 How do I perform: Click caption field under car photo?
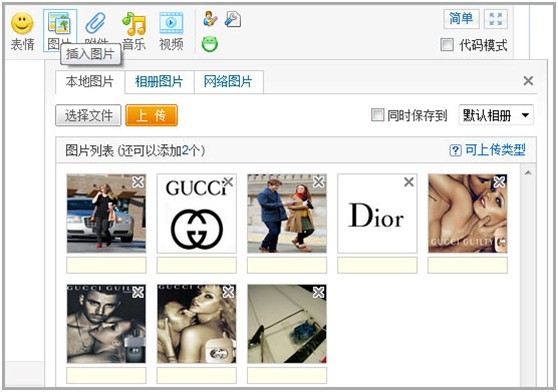(x=106, y=265)
